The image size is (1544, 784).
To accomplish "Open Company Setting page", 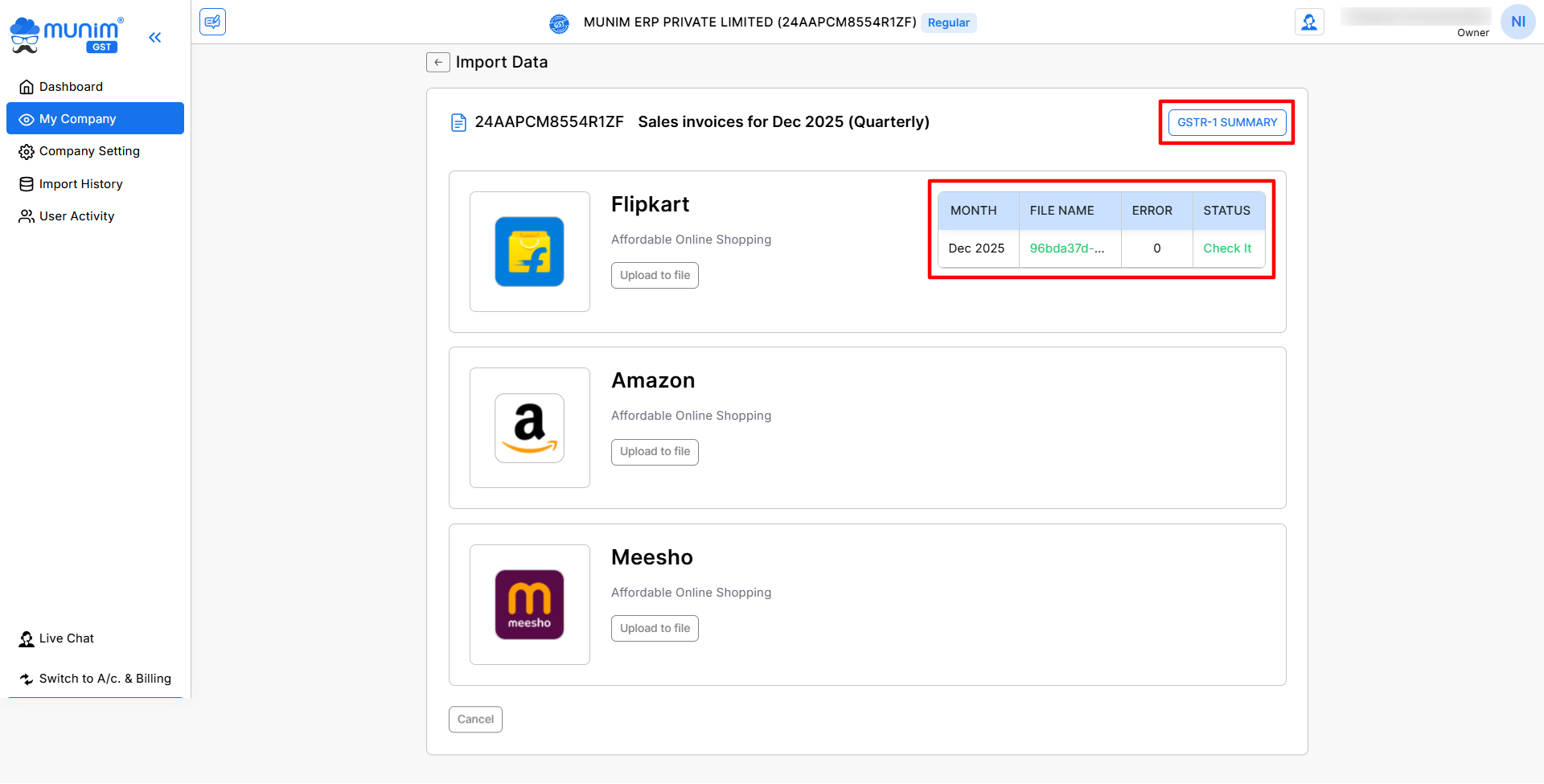I will 89,151.
